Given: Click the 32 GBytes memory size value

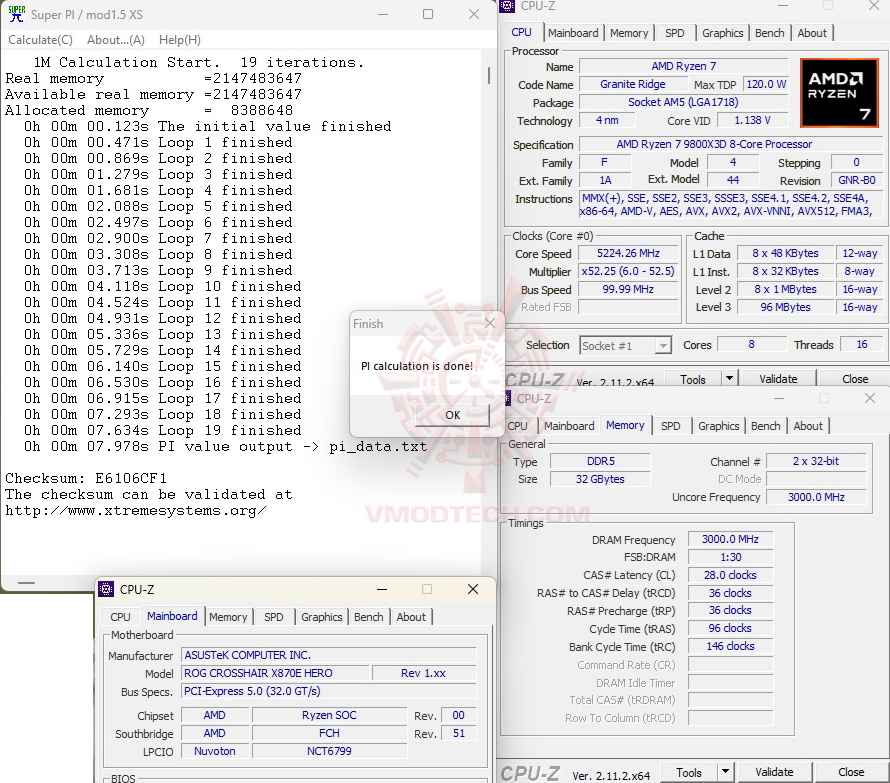Looking at the screenshot, I should pos(600,479).
